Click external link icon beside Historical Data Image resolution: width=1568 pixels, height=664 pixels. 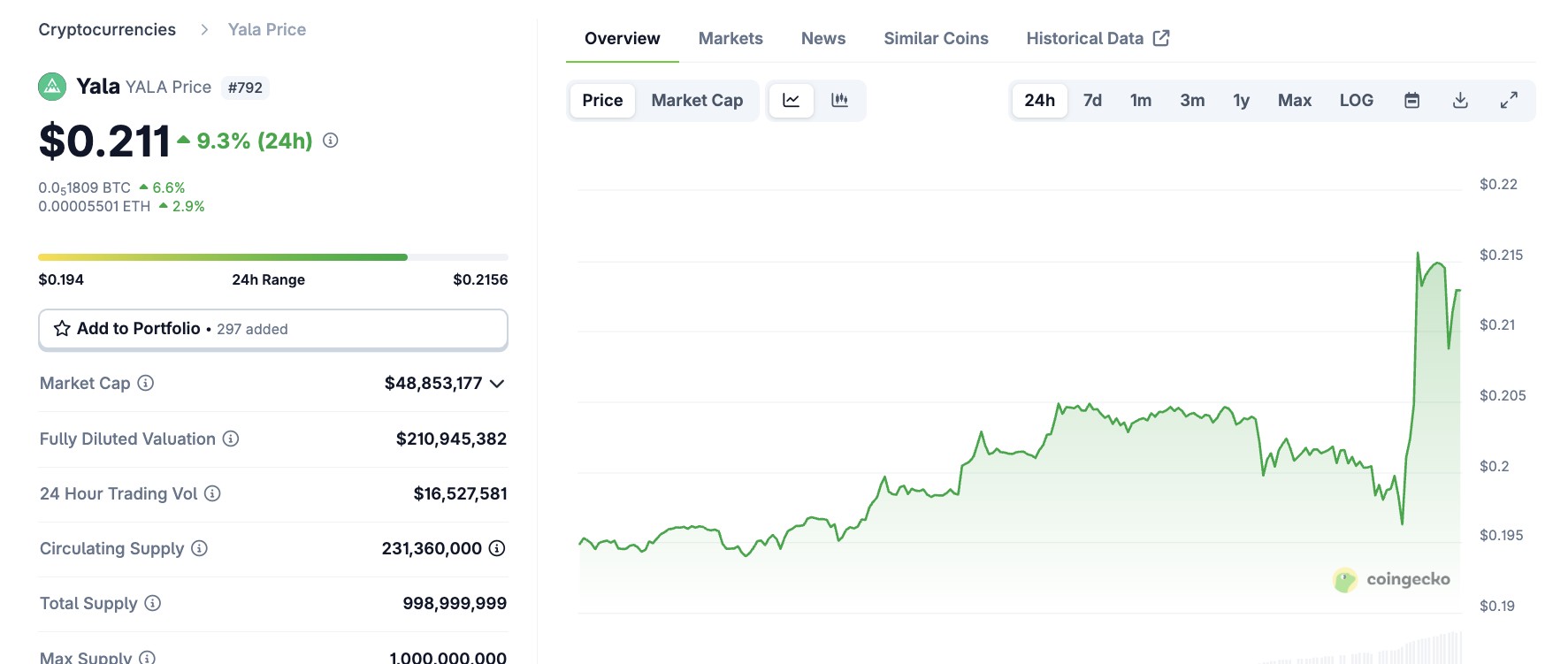[1162, 38]
